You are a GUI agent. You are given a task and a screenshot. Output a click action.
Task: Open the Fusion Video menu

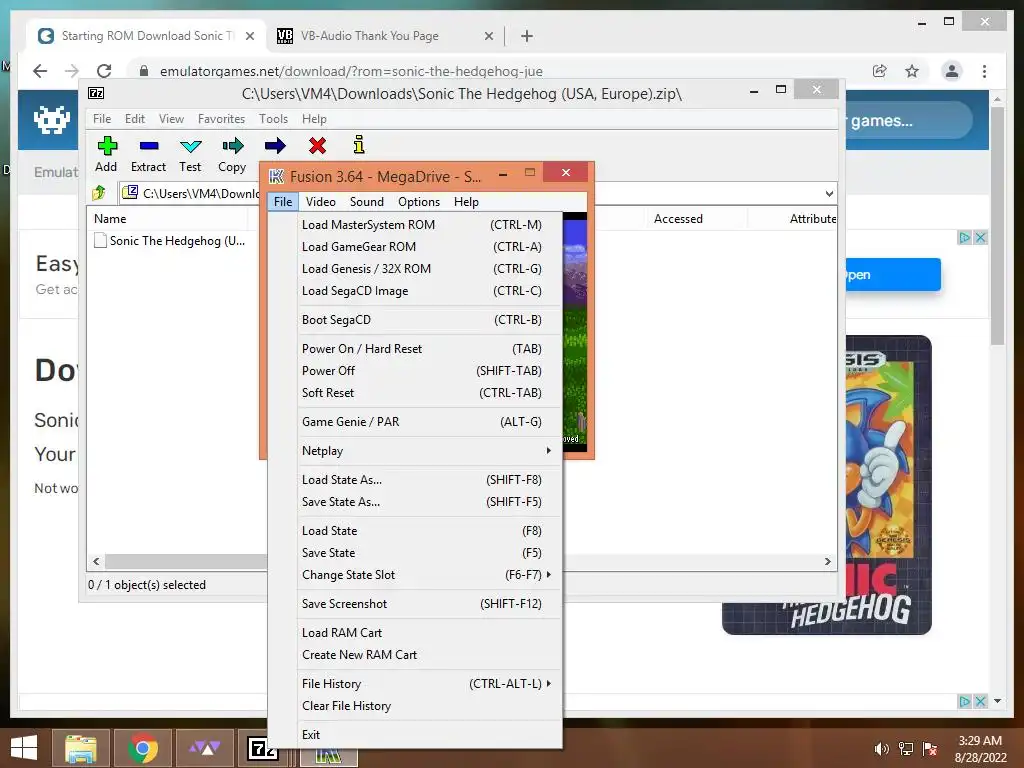321,202
